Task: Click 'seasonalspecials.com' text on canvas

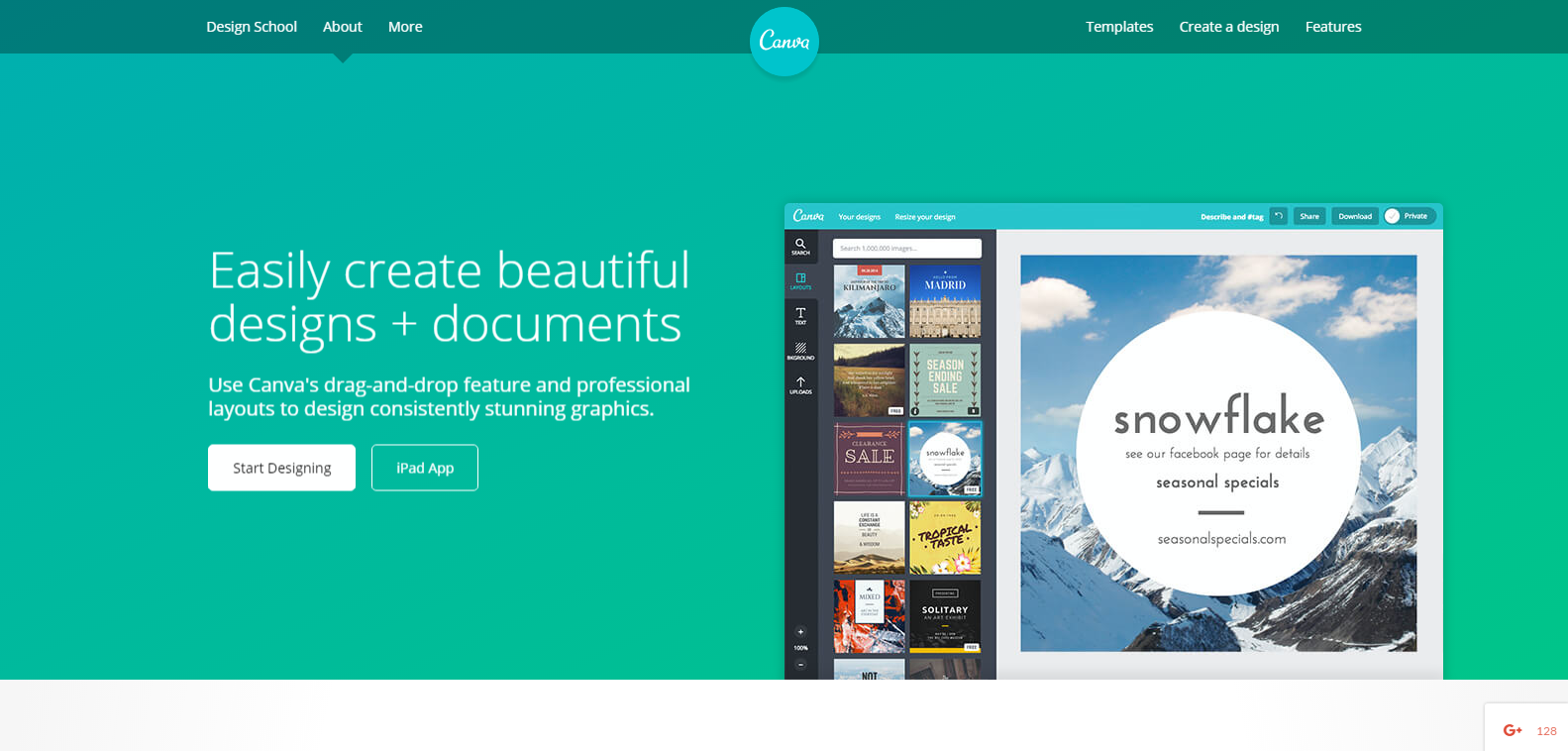Action: (x=1221, y=539)
